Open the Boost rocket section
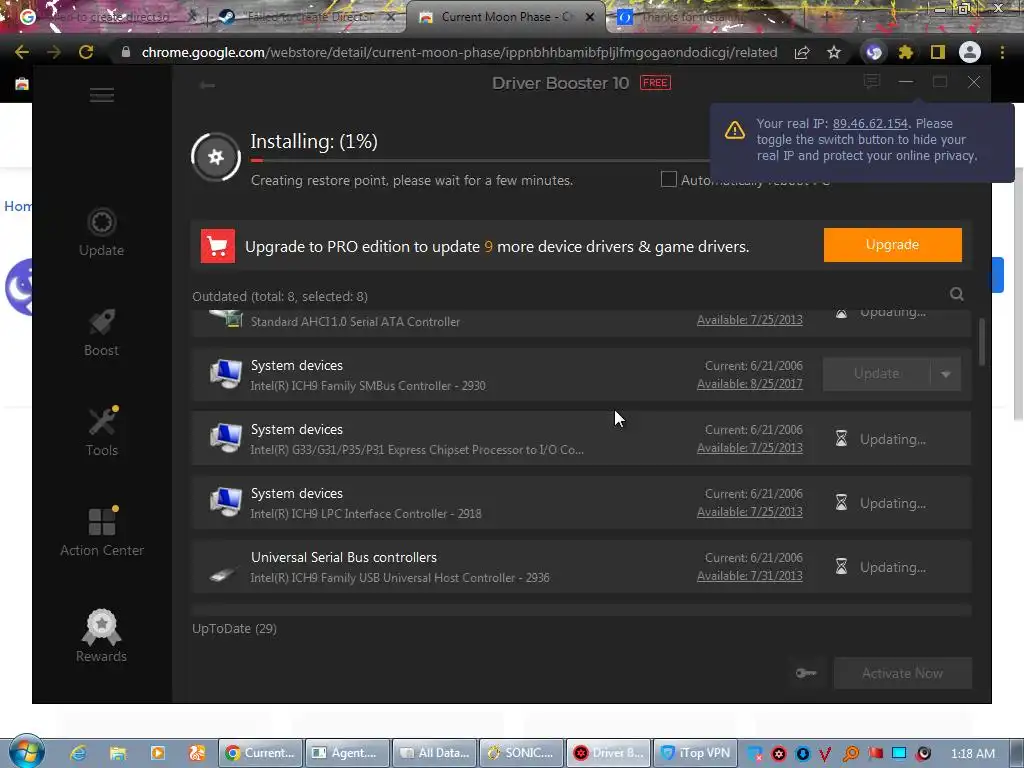Screen dimensions: 1024x768 [x=101, y=332]
